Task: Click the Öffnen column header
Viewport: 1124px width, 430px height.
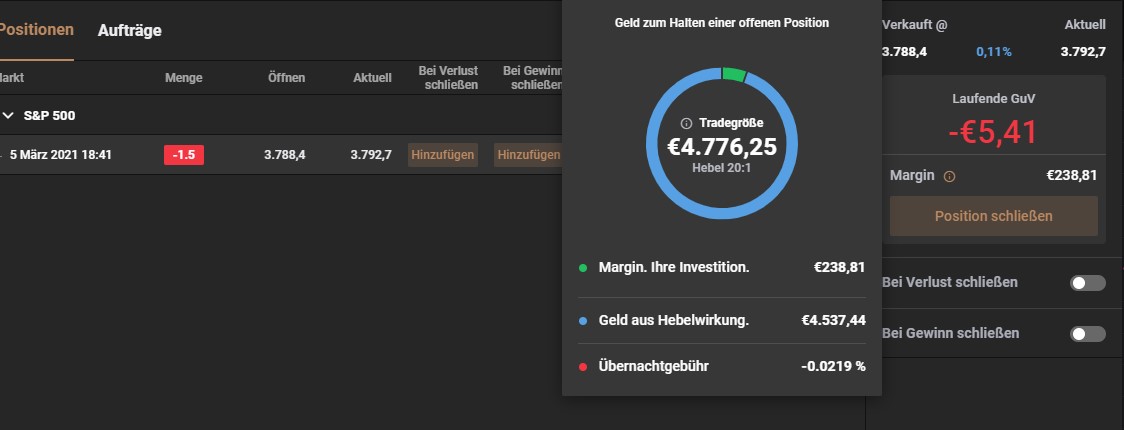Action: coord(287,78)
